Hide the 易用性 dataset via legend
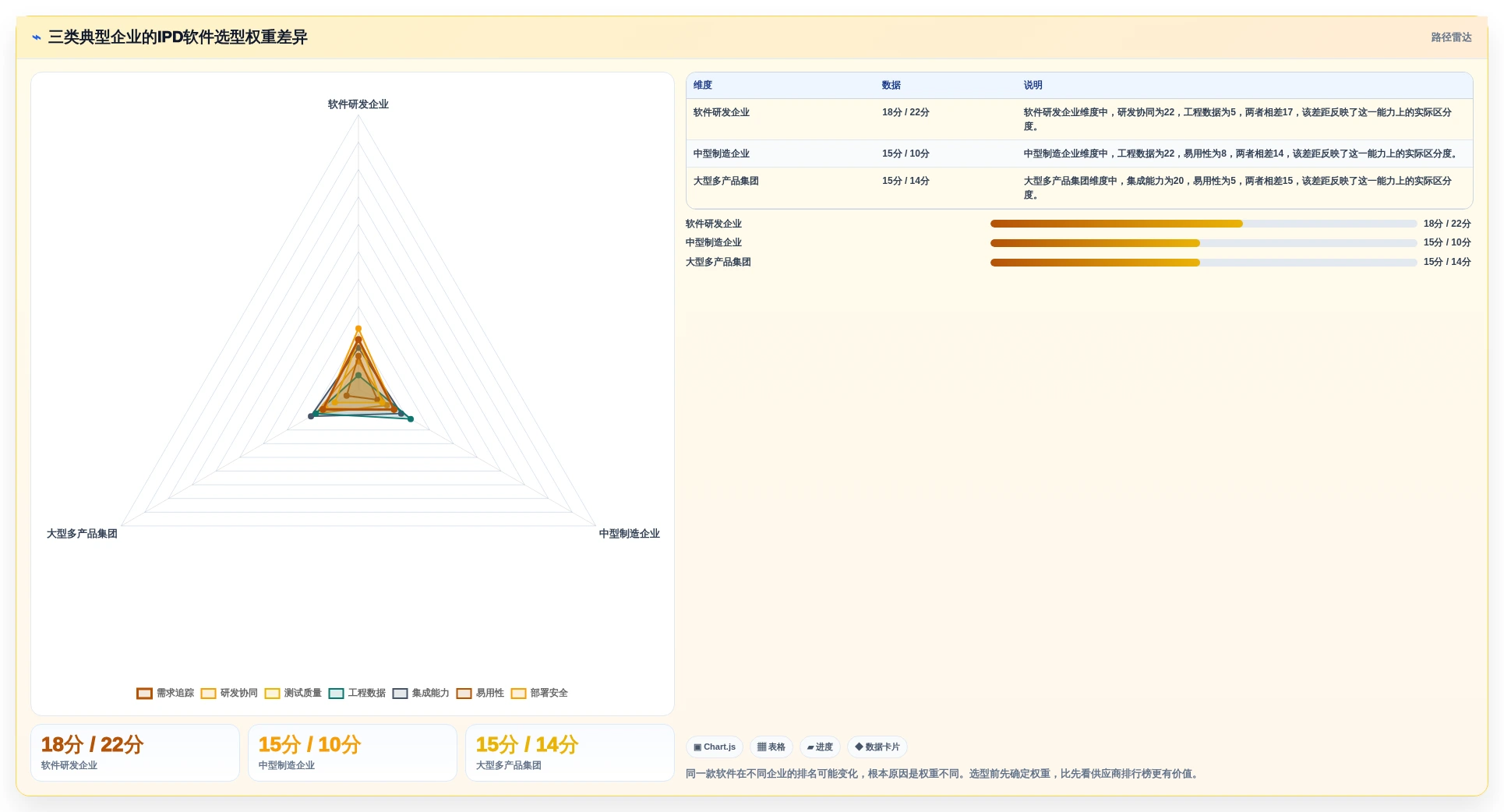The width and height of the screenshot is (1504, 812). pyautogui.click(x=464, y=694)
